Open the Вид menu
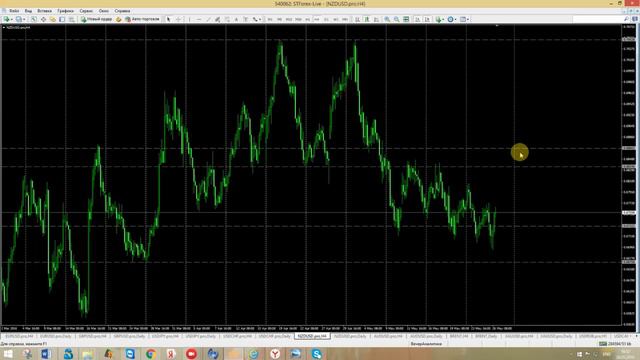Screen dimensions: 640x360 tap(28, 11)
